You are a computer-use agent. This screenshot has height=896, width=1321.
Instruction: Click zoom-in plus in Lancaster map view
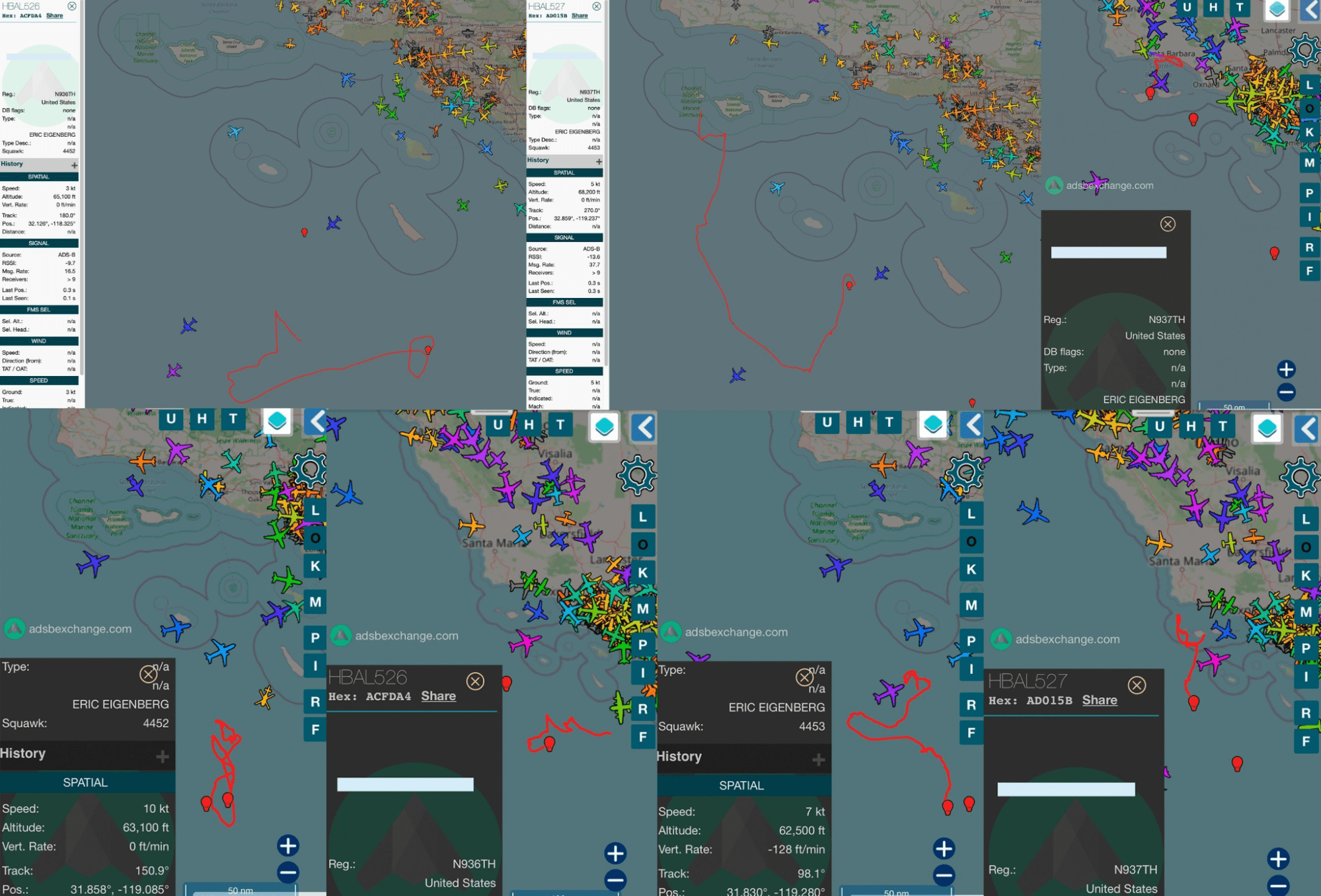1286,369
